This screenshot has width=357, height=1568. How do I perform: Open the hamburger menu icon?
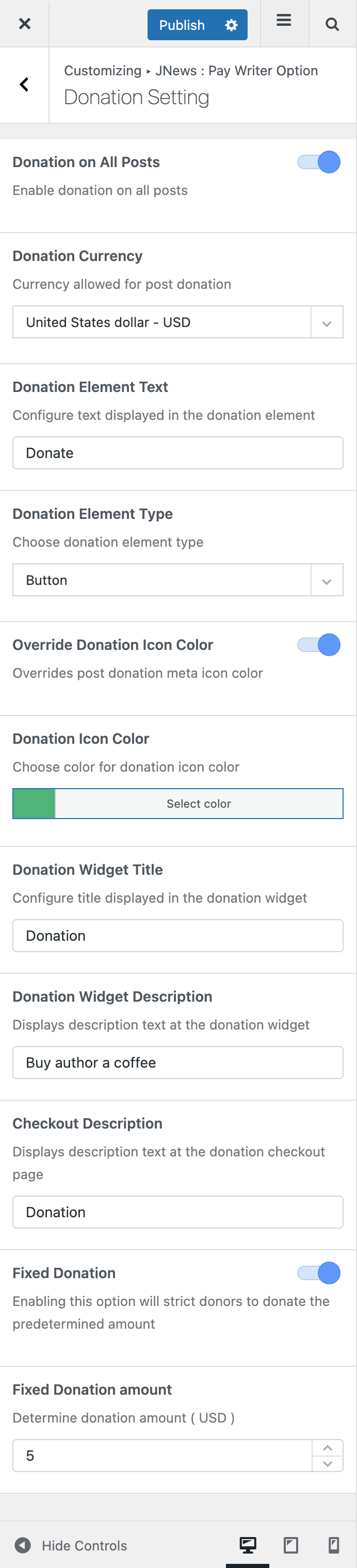283,21
